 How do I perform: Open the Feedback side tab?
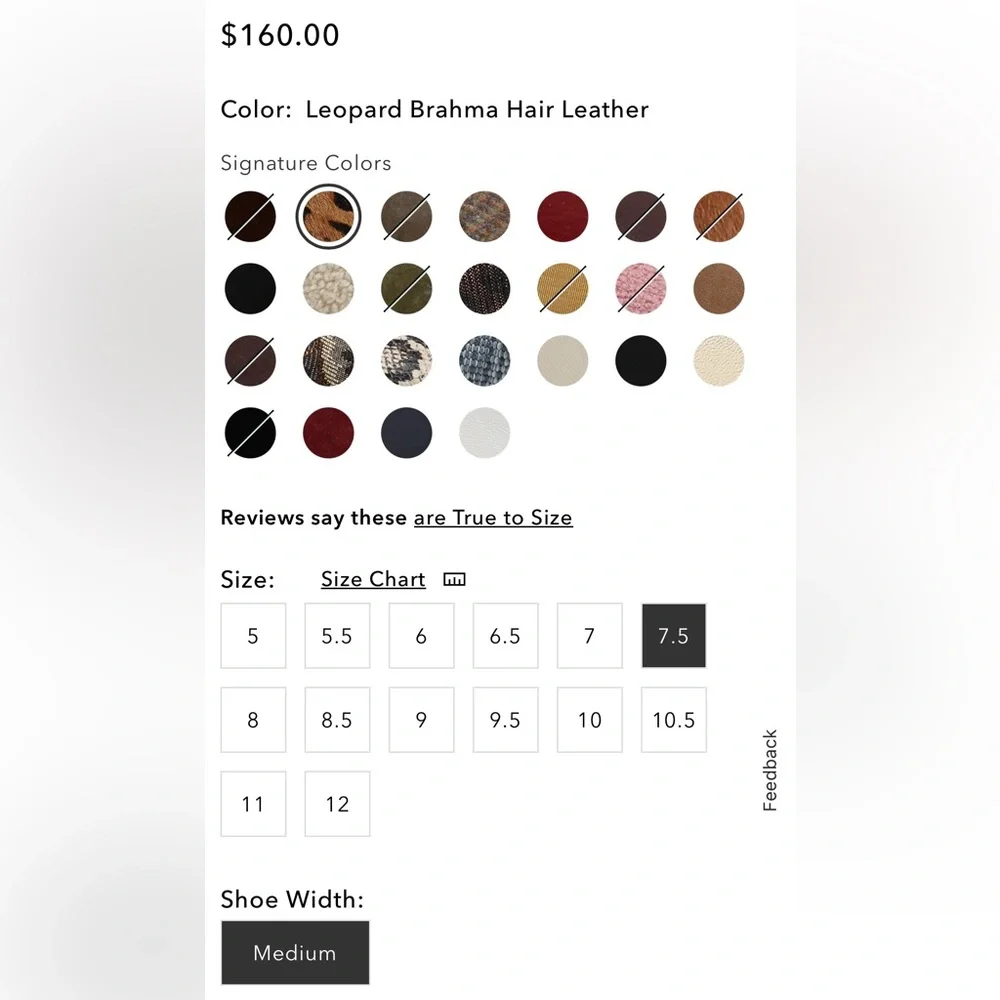770,770
